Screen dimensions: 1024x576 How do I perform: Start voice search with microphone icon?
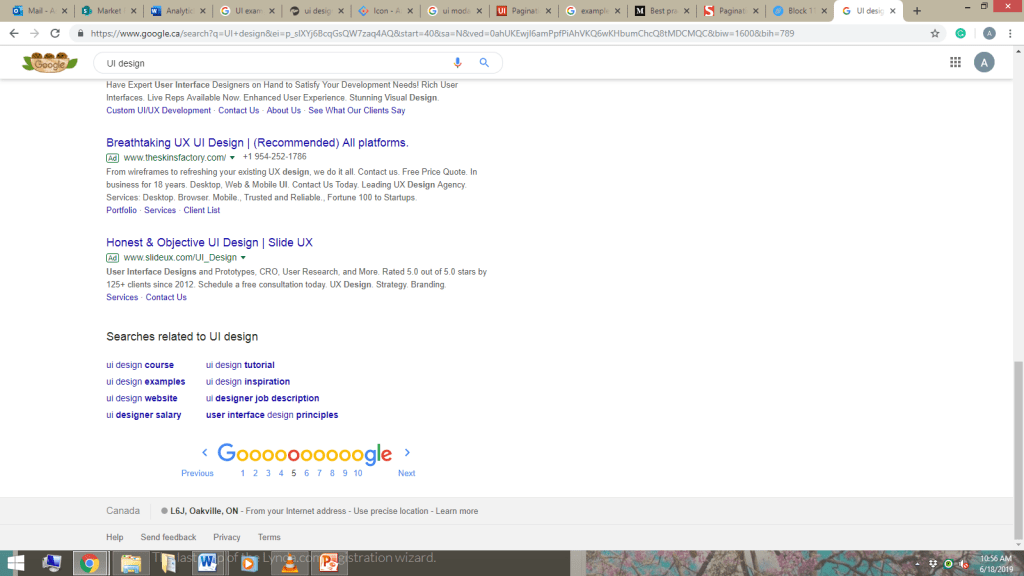(457, 63)
